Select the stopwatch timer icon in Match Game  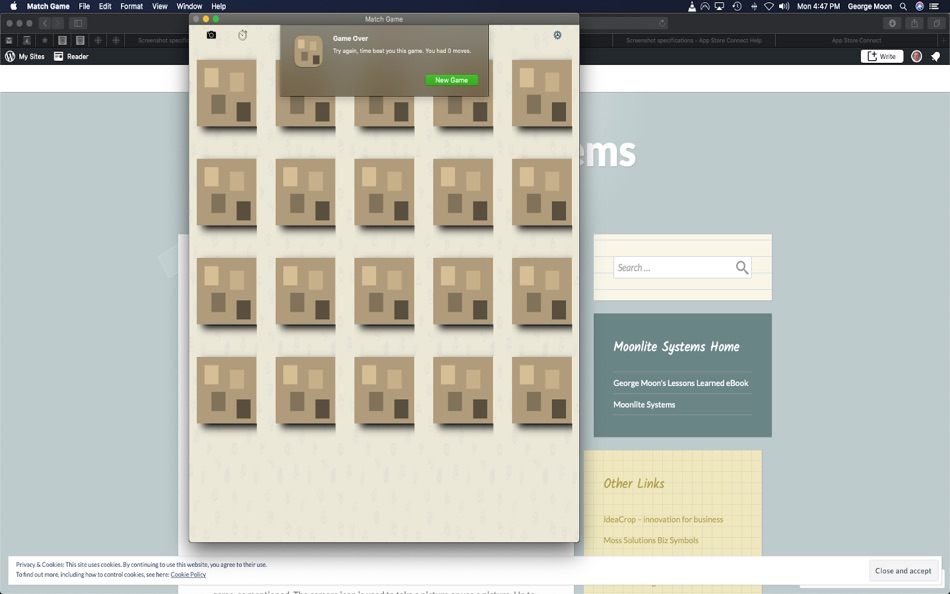point(242,34)
